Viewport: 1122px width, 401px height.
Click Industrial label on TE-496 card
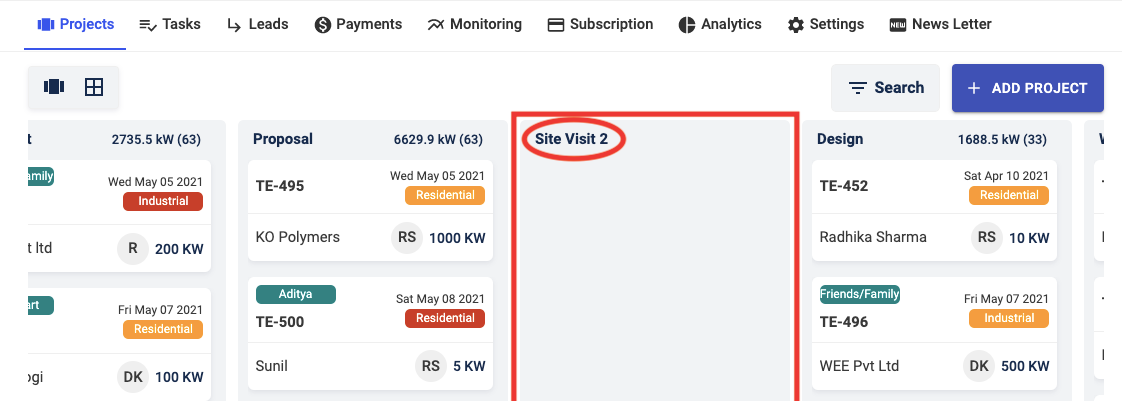click(1008, 318)
